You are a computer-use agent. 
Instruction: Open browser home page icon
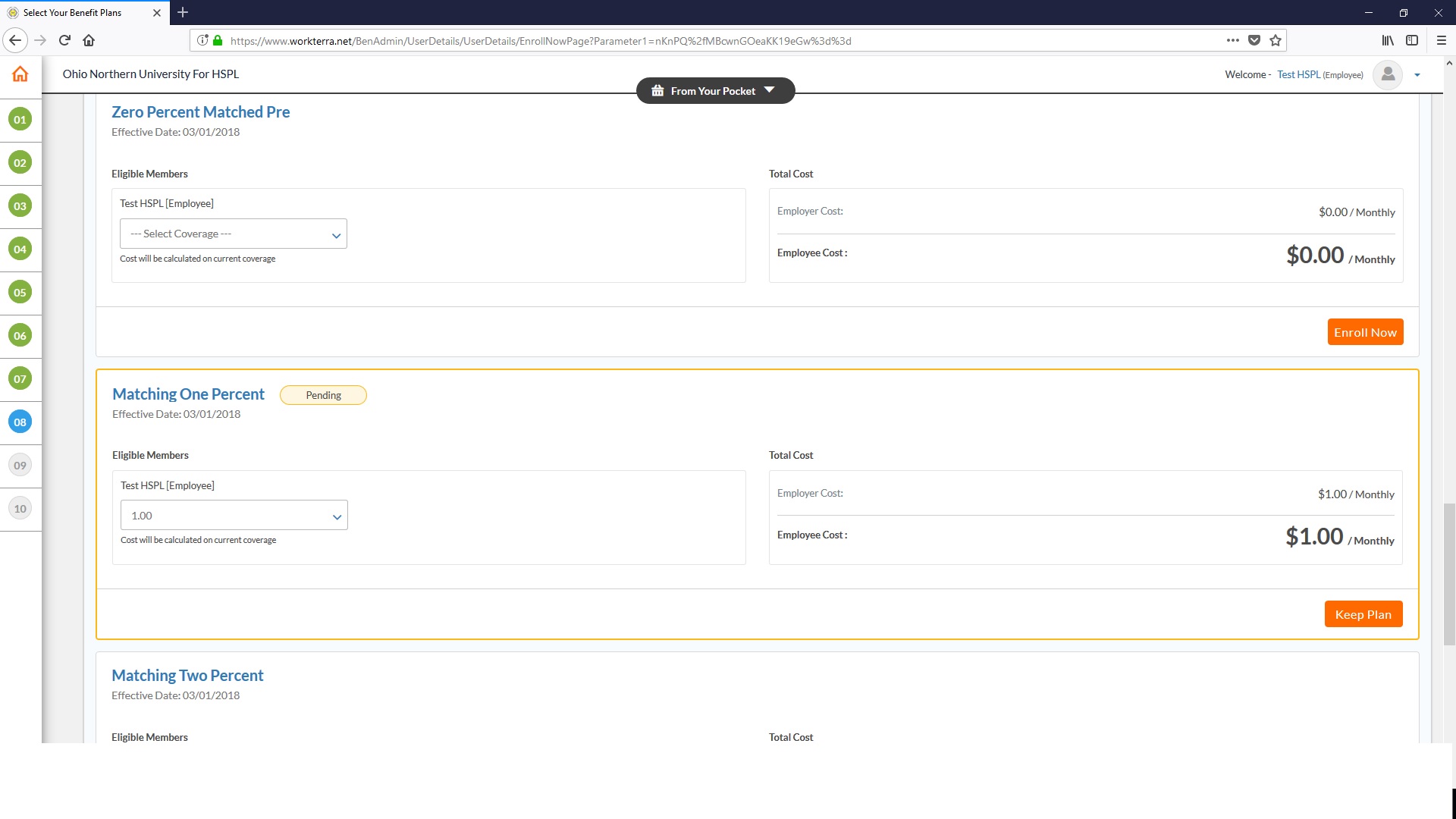point(89,41)
